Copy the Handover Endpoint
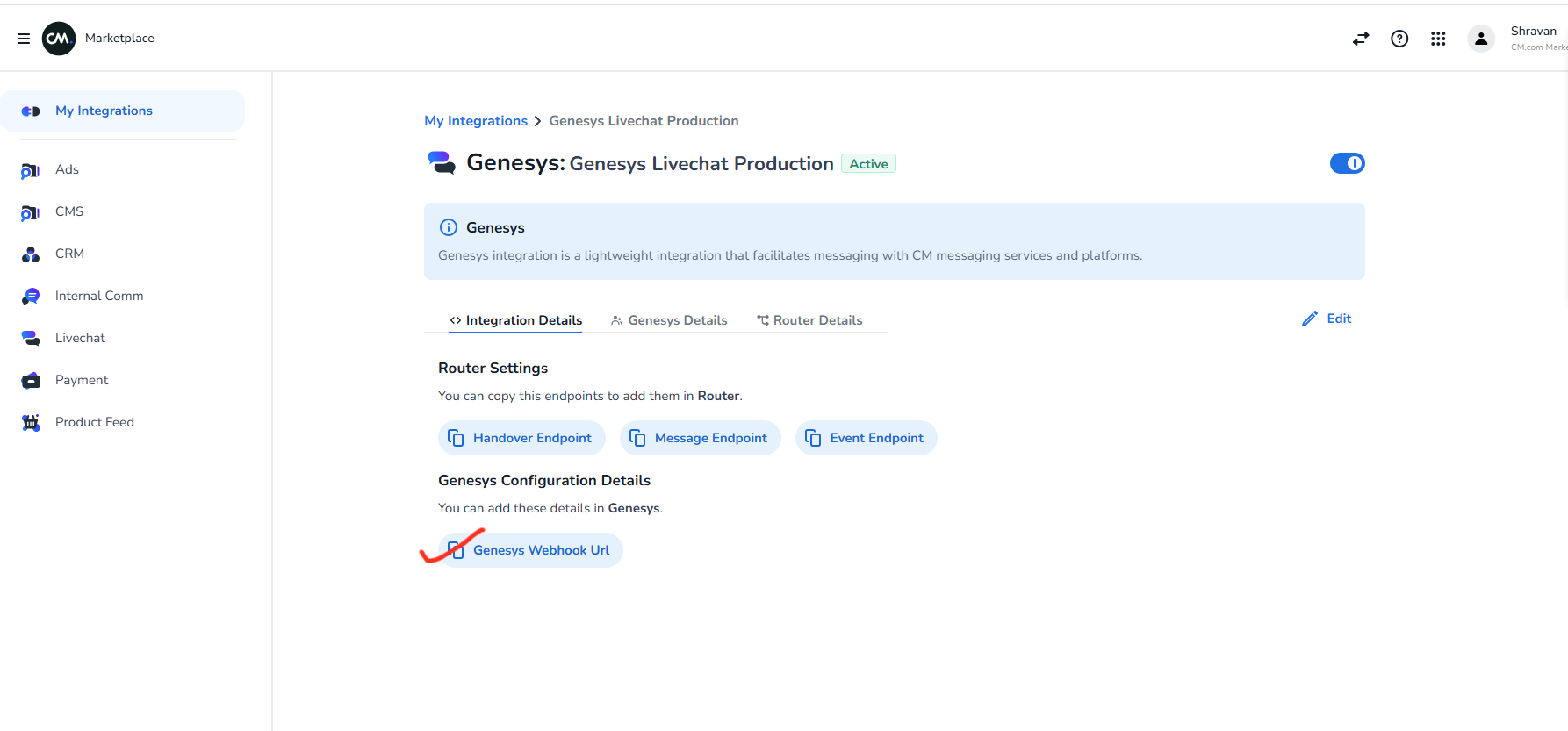 click(x=521, y=438)
